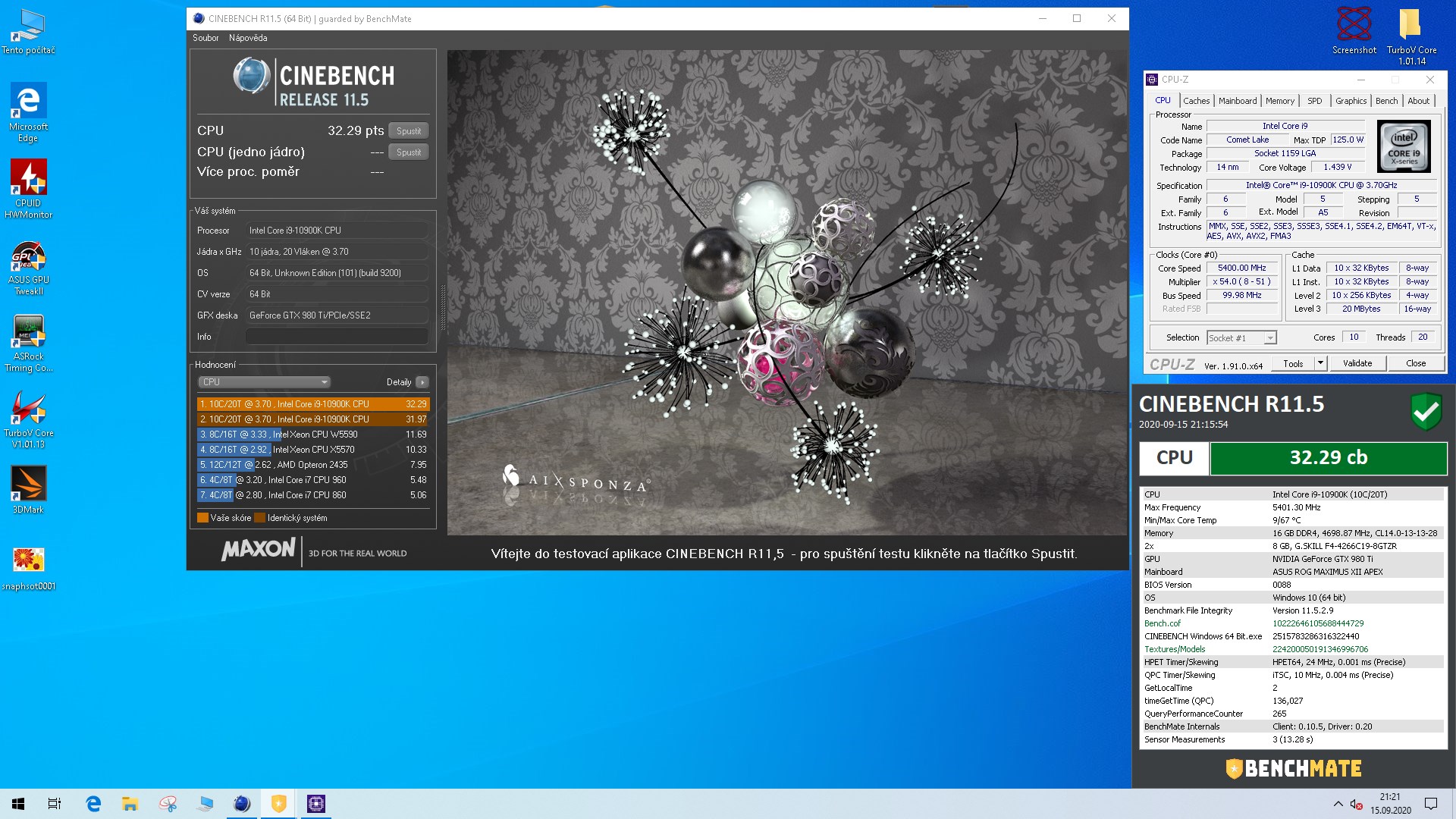Select ranking row 1 scoring 32.29
The height and width of the screenshot is (819, 1456).
313,404
